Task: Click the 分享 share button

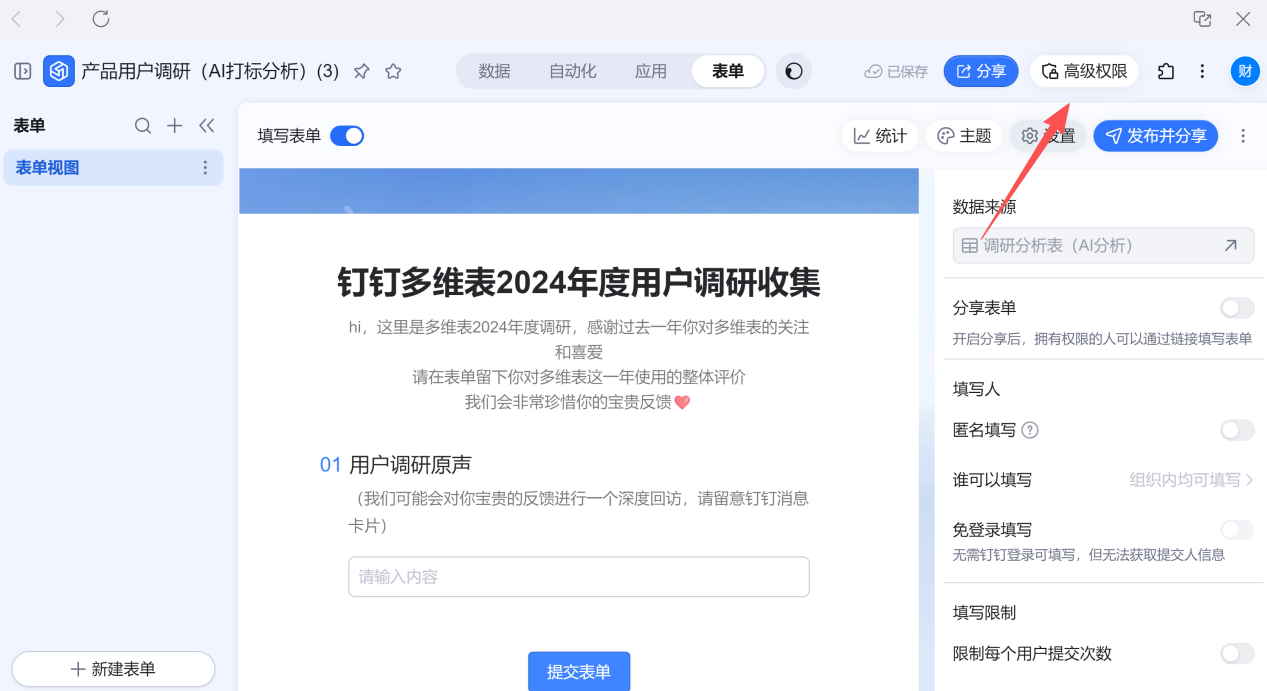Action: (x=981, y=71)
